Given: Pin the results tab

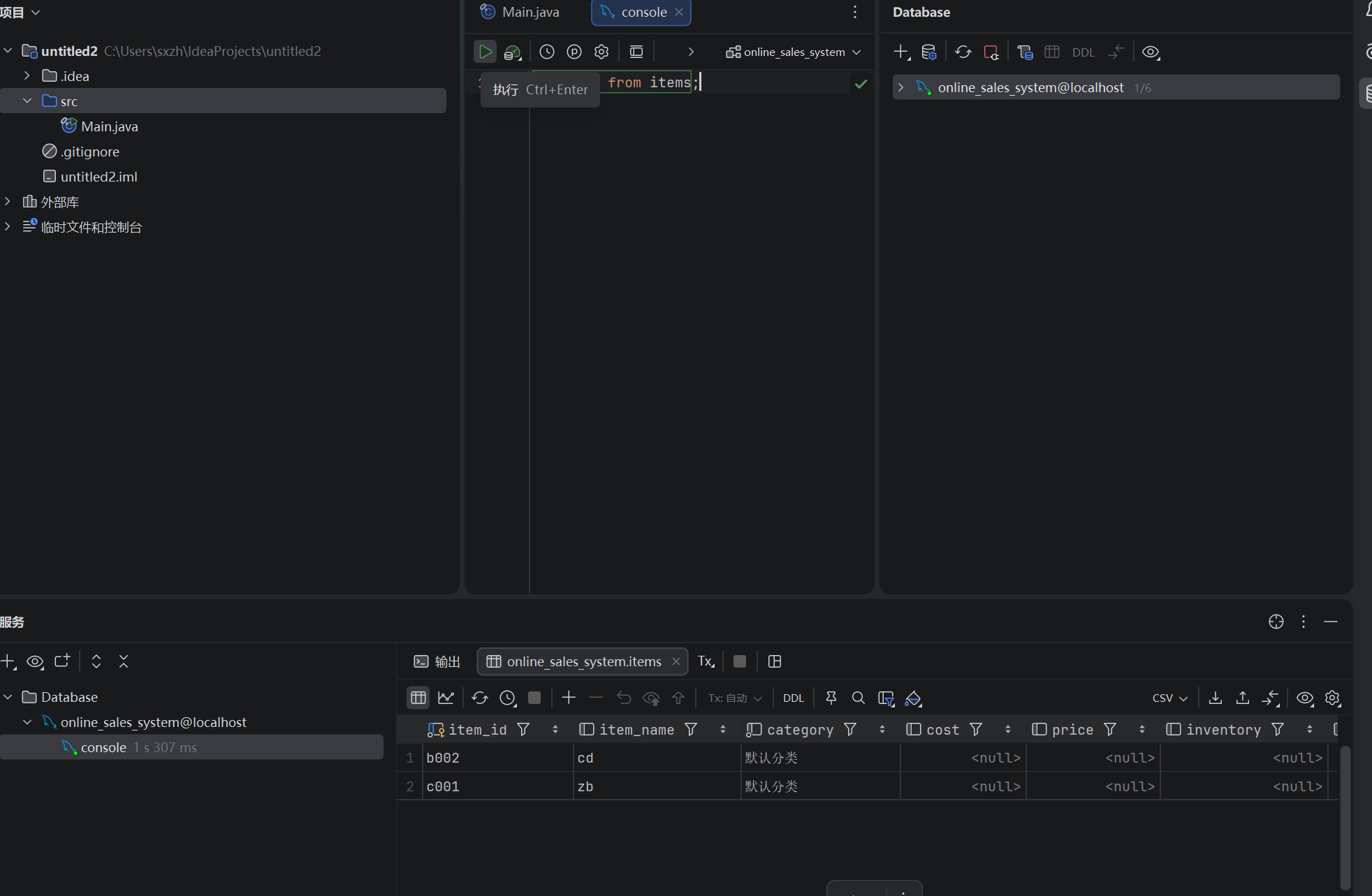Looking at the screenshot, I should point(831,698).
